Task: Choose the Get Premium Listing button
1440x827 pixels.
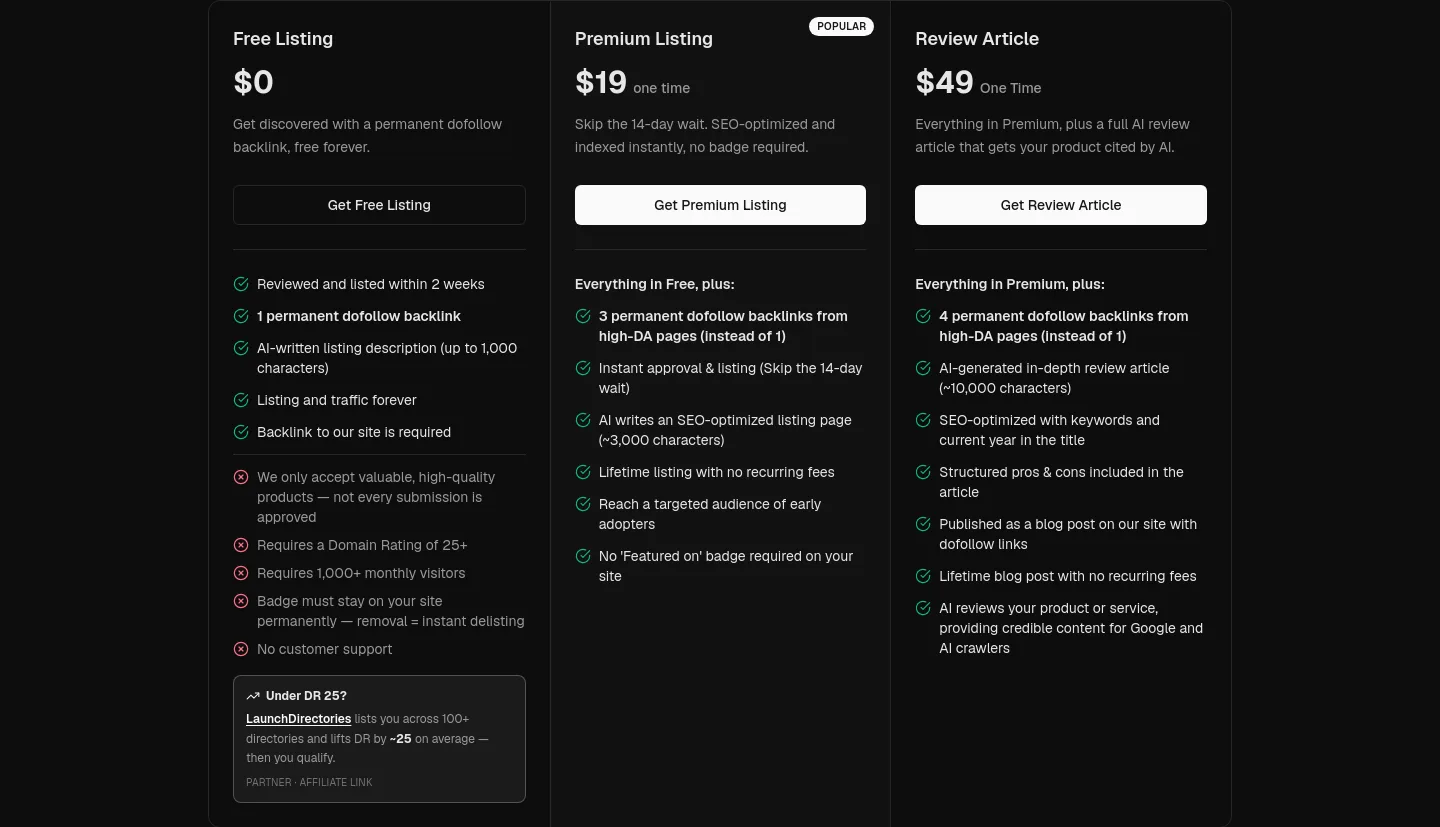Action: click(720, 205)
